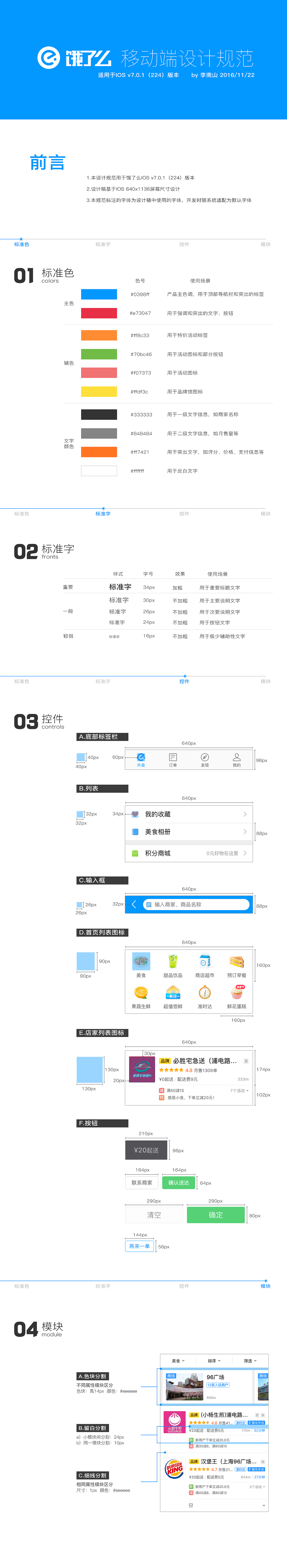Viewport: 287px width, 1568px height.
Task: Click the green 确定 button
Action: point(216,1215)
